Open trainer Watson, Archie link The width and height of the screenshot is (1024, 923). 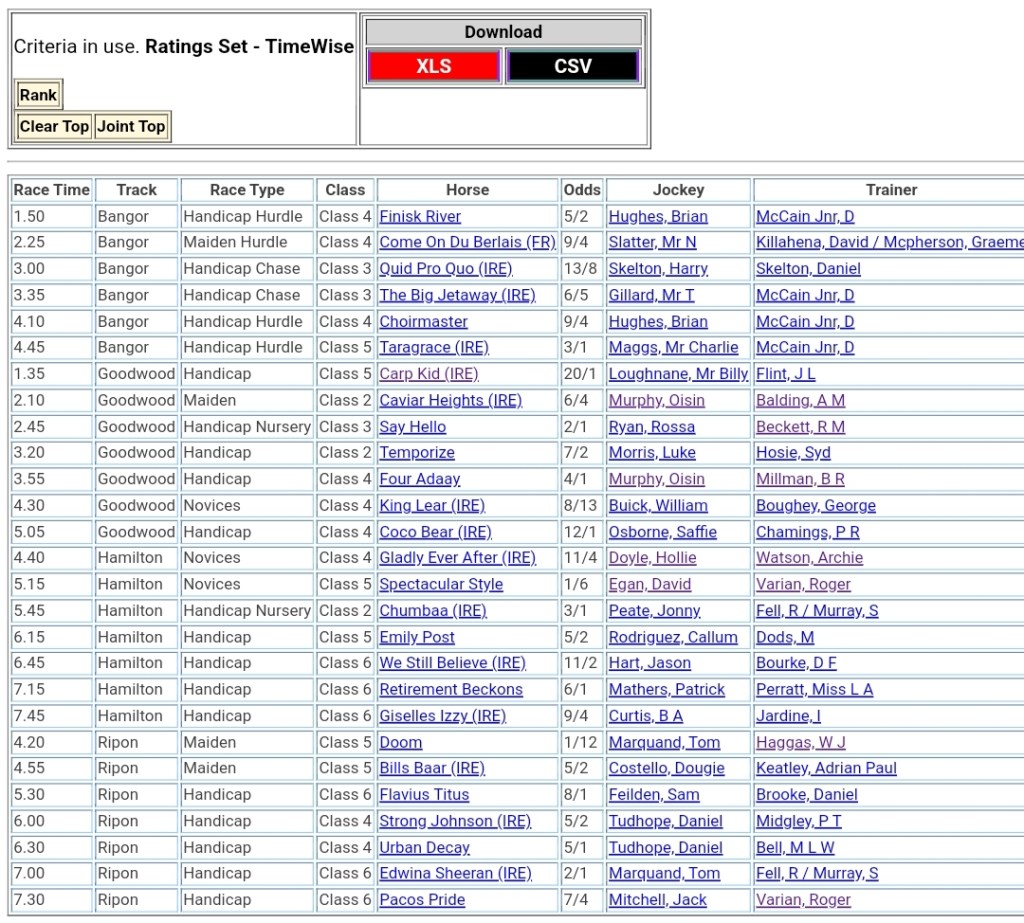[809, 558]
